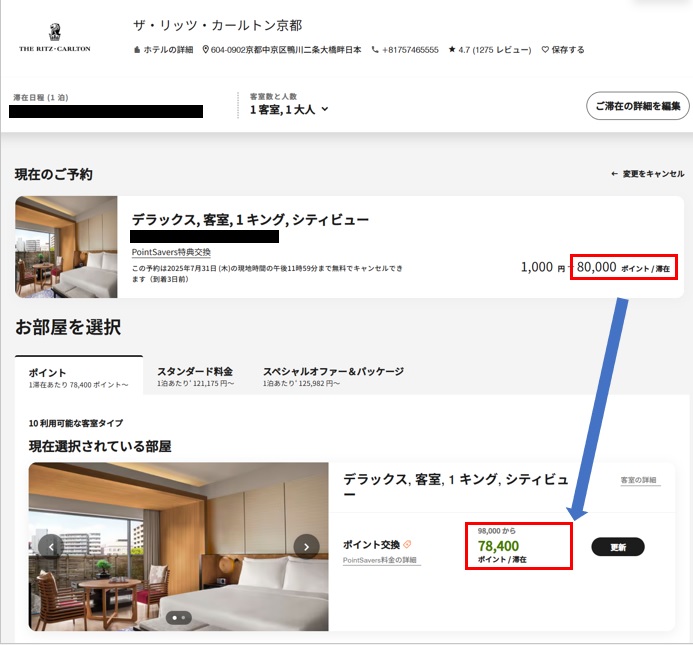This screenshot has width=693, height=645.
Task: Click the 80,000 ポイント/滞在 text
Action: pyautogui.click(x=623, y=267)
